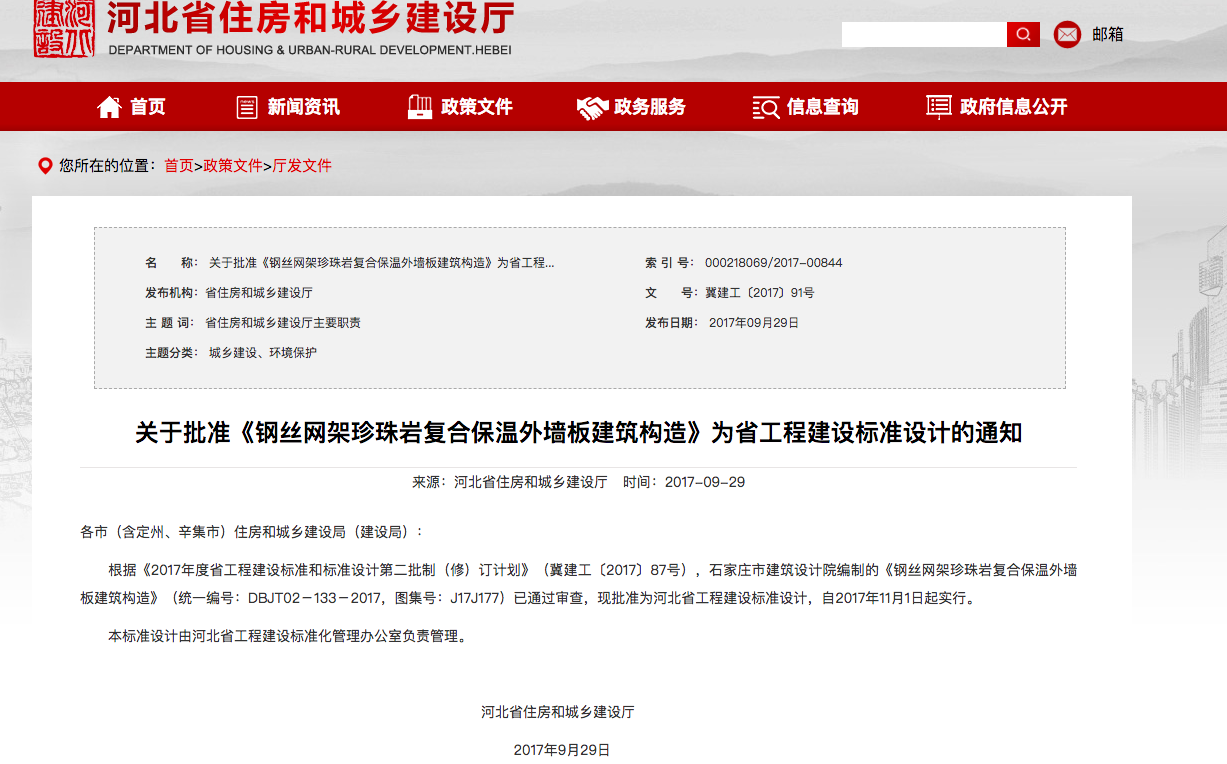Go to 首页 in the breadcrumb path
1227x764 pixels.
coord(179,166)
